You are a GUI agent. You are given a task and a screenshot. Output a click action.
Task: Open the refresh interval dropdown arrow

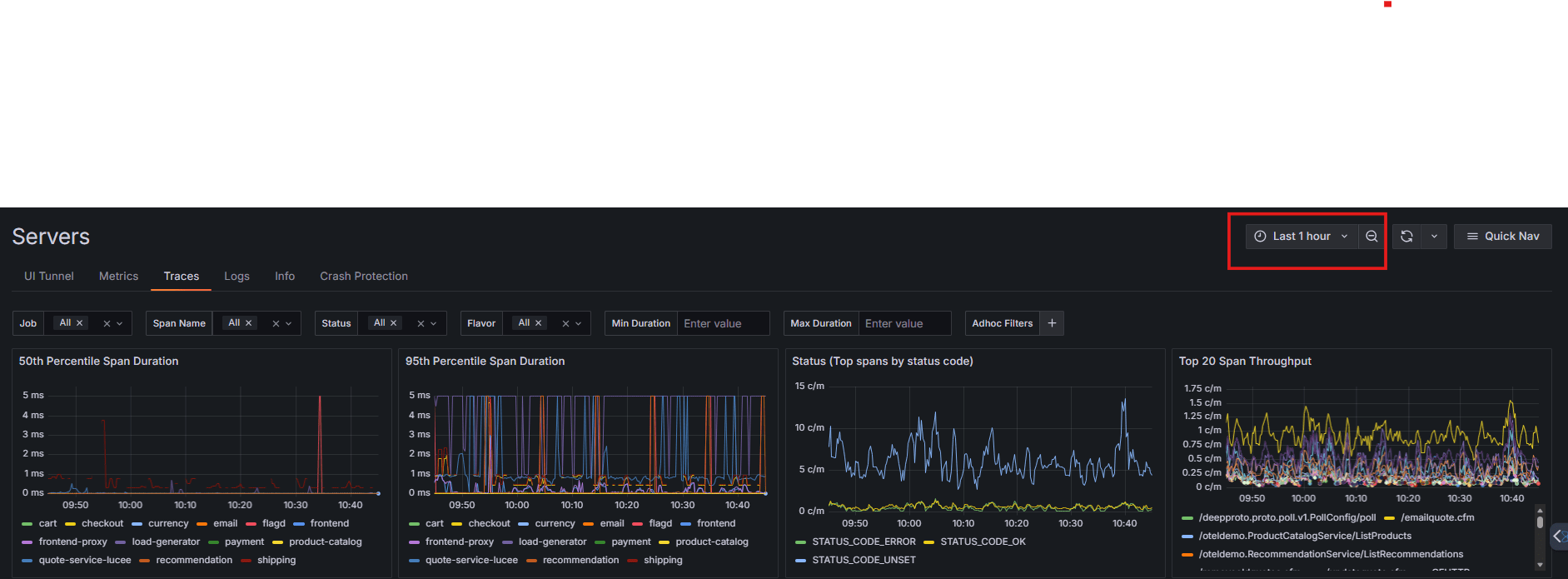(x=1434, y=237)
